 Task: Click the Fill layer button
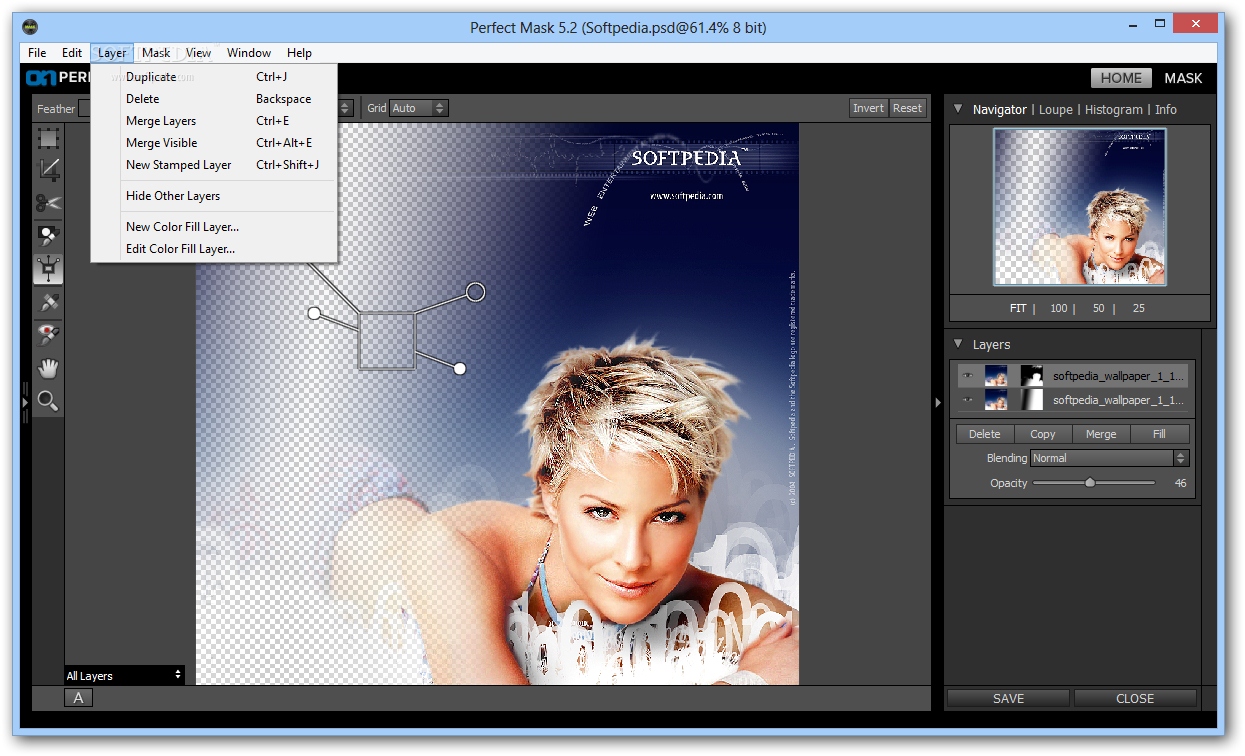(x=1159, y=434)
